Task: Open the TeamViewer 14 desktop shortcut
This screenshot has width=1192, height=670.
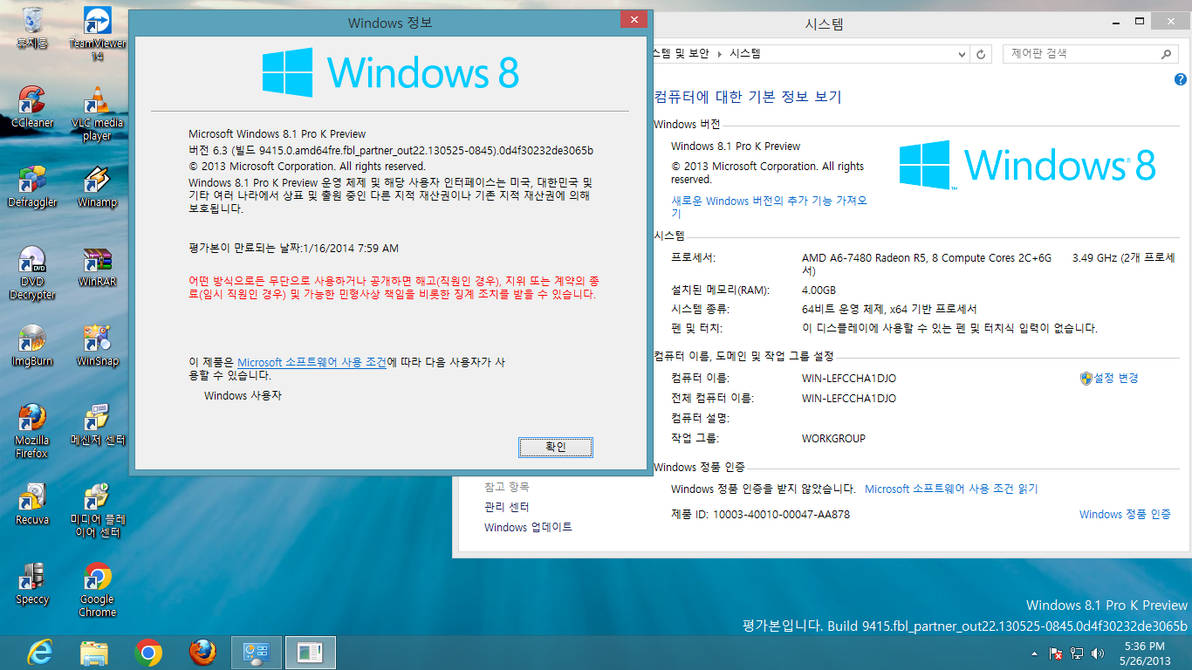Action: point(97,33)
